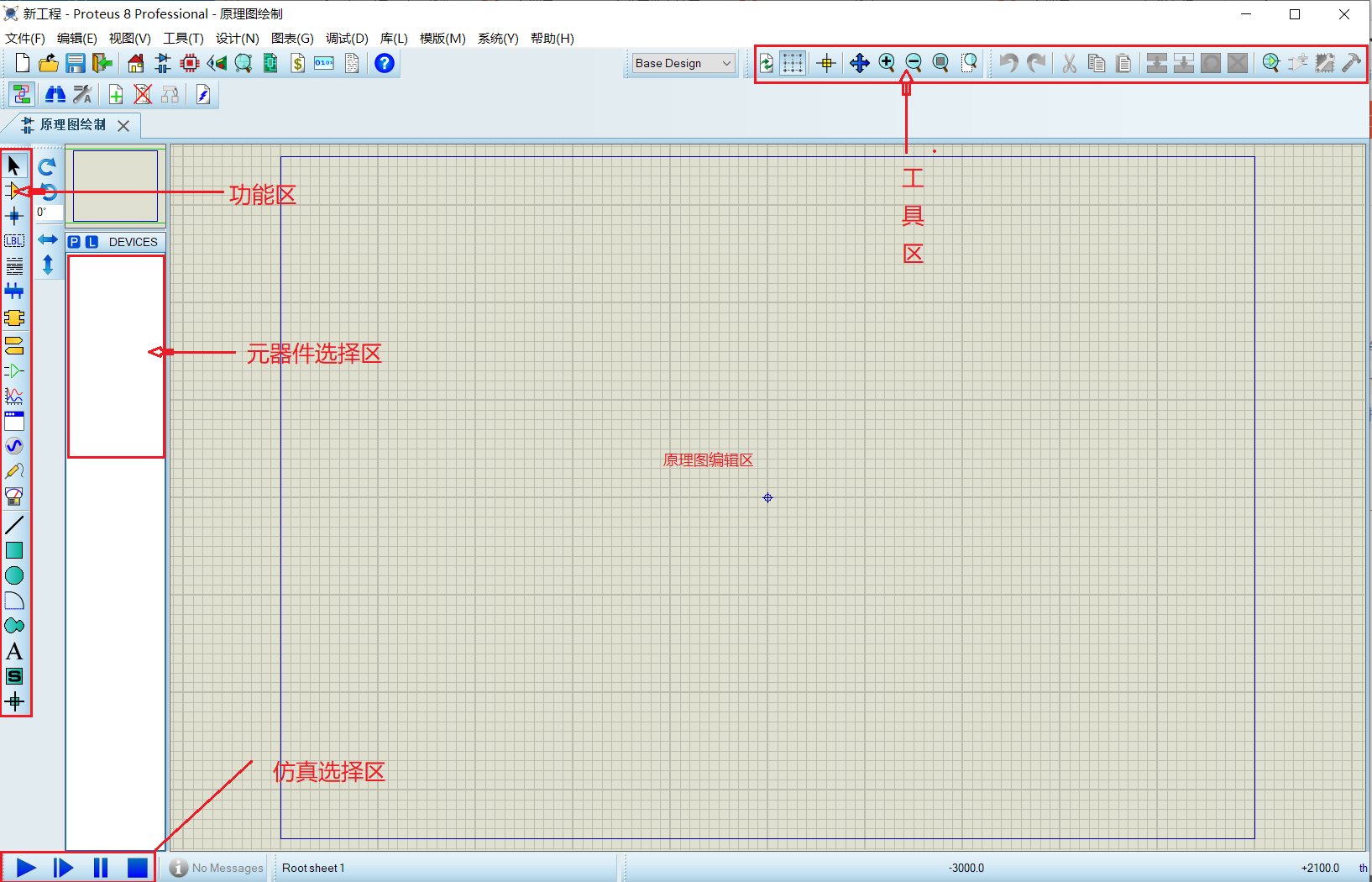Screen dimensions: 1372x882
Task: Start simulation with Play button
Action: (x=26, y=868)
